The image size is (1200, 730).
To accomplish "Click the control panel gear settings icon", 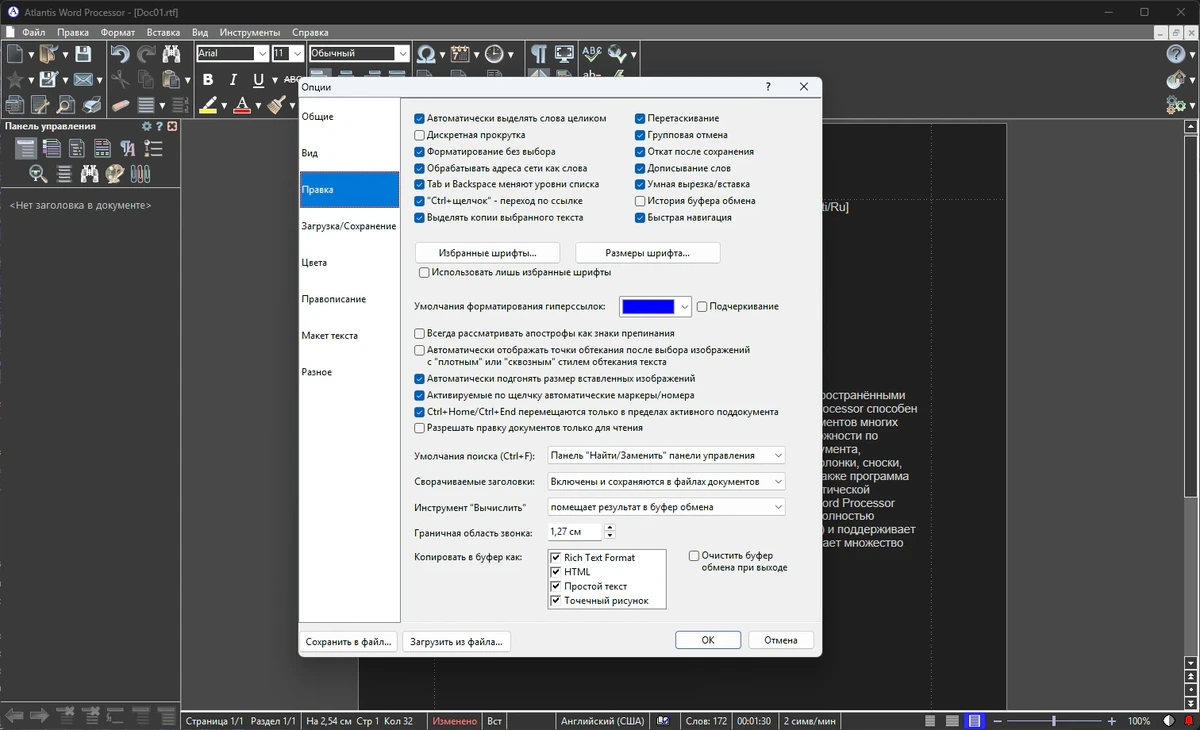I will pos(147,126).
